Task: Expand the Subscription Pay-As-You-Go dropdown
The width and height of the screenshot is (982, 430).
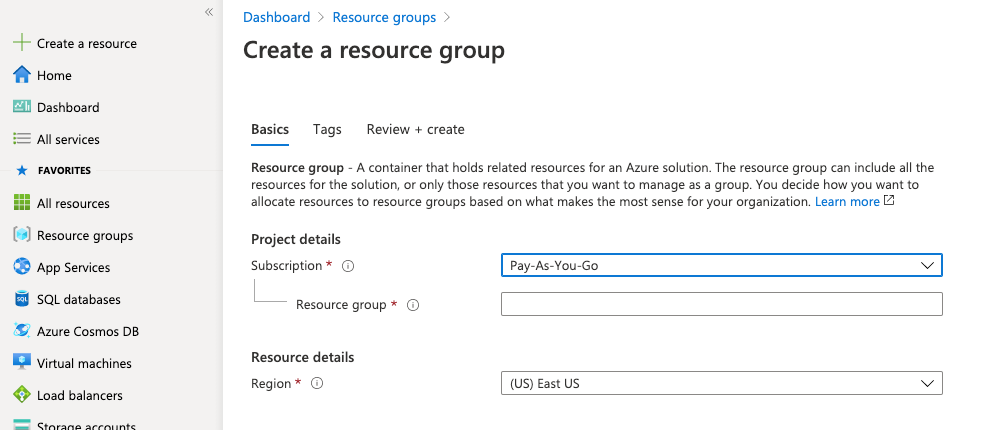Action: pyautogui.click(x=721, y=265)
